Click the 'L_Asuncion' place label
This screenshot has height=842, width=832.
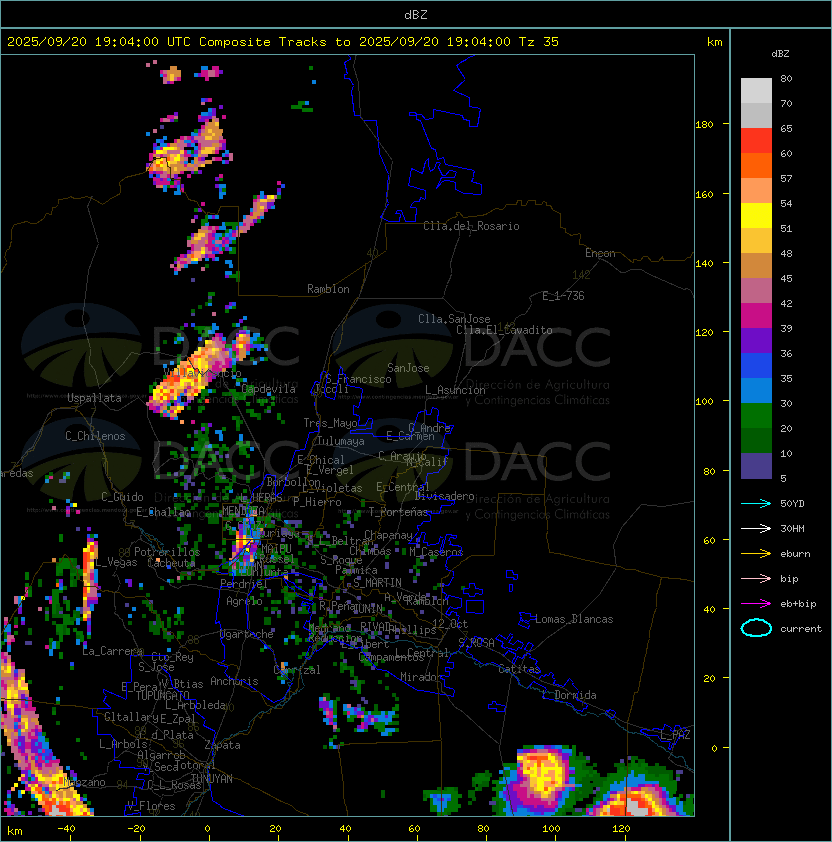[x=455, y=390]
